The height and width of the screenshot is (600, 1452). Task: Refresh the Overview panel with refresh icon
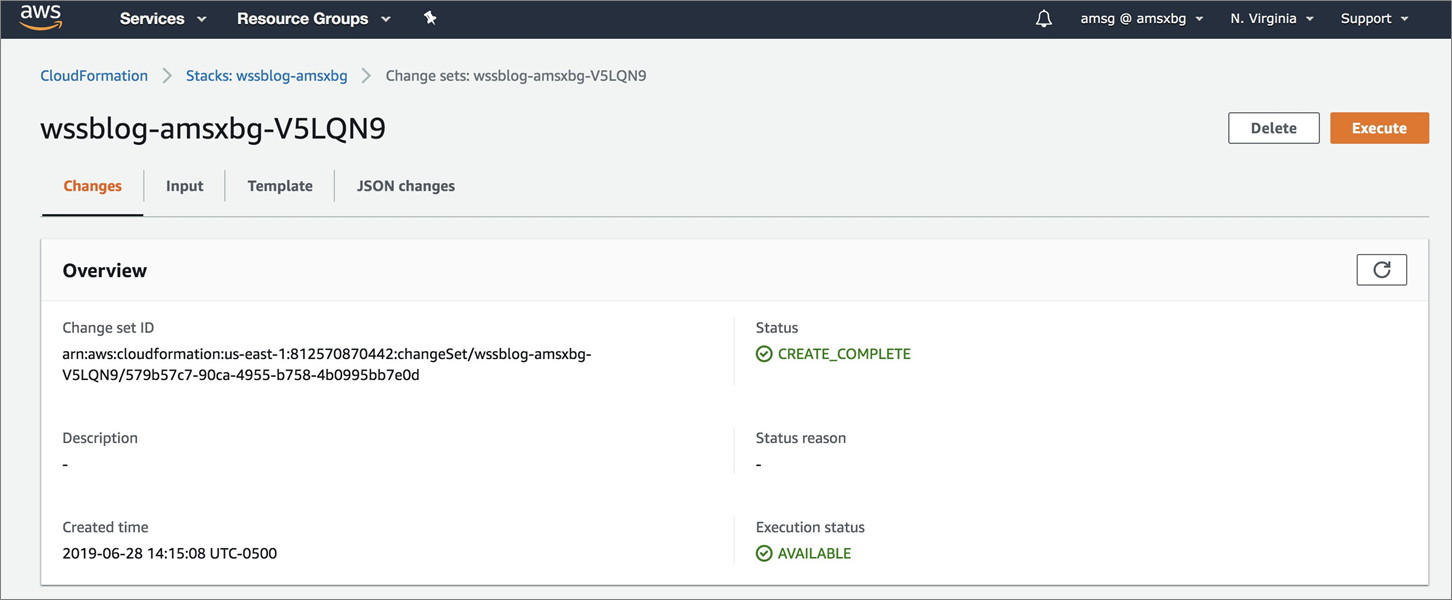pos(1382,270)
